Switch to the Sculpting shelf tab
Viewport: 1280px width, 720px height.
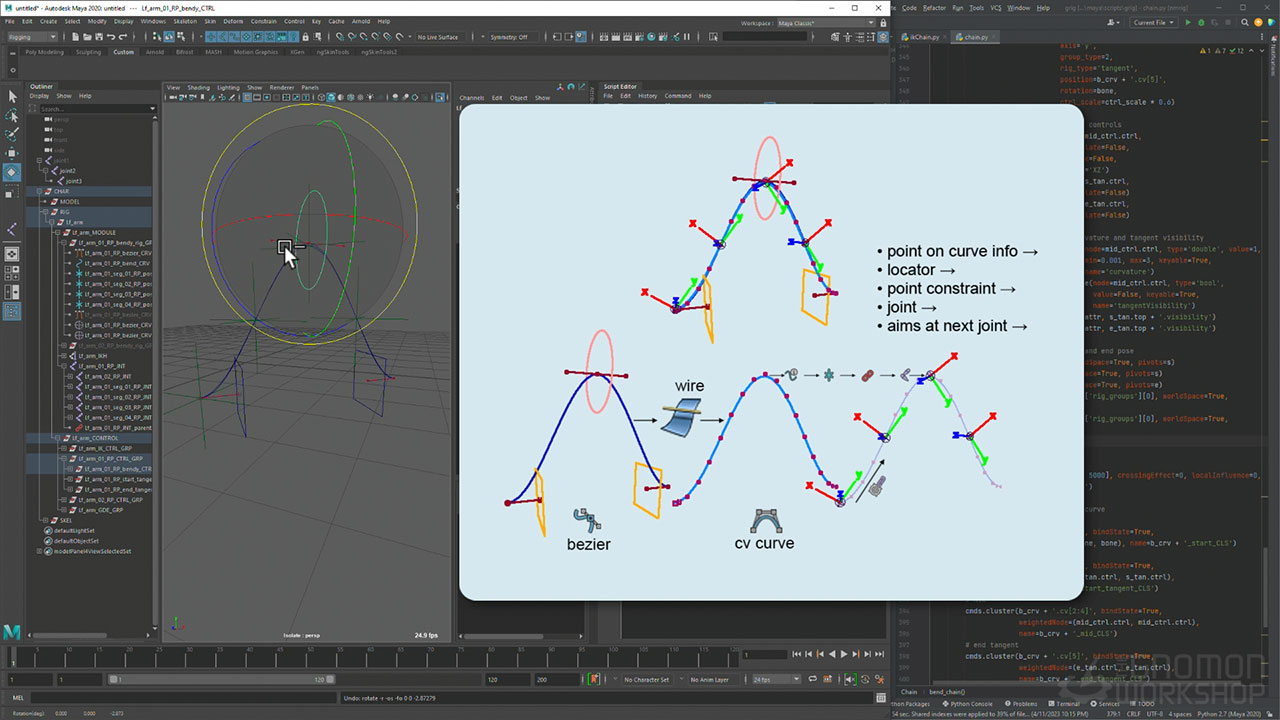tap(89, 52)
